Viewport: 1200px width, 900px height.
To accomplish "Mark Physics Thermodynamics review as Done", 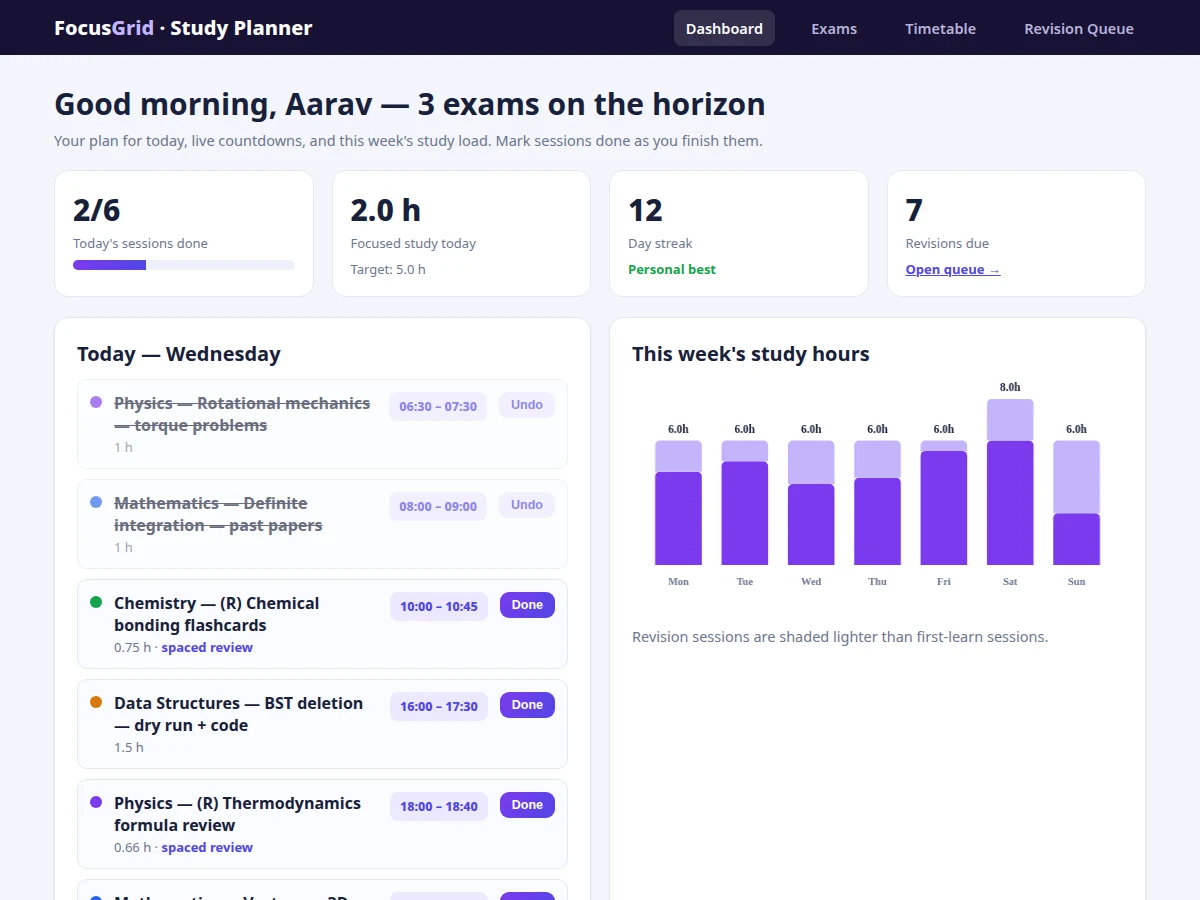I will pyautogui.click(x=527, y=805).
